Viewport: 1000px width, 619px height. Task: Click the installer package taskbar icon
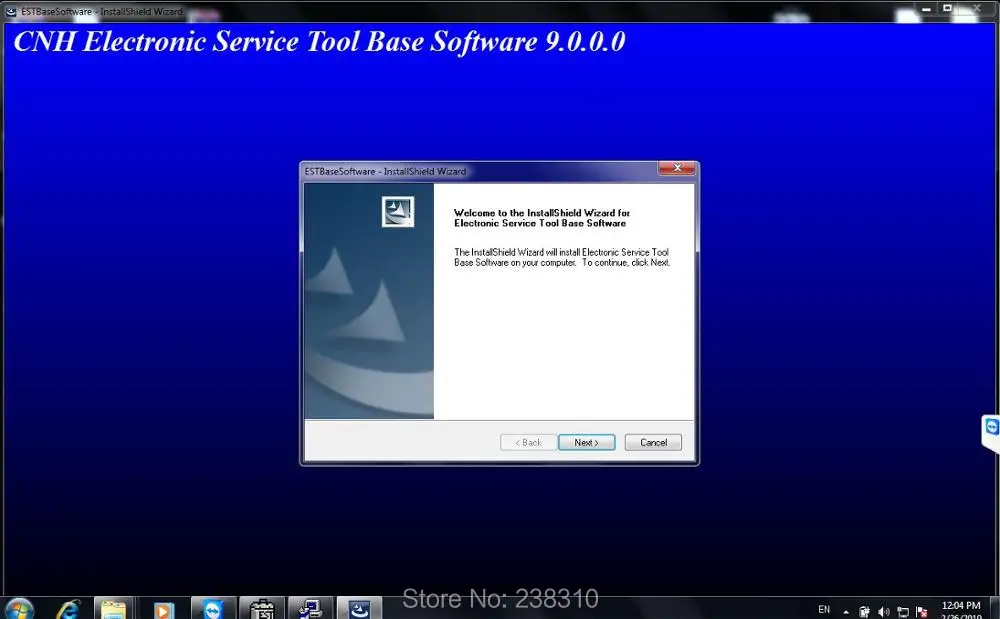[261, 609]
